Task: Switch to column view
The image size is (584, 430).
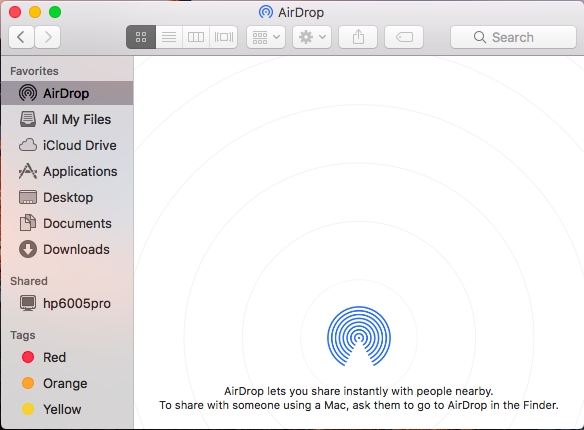Action: [x=196, y=37]
